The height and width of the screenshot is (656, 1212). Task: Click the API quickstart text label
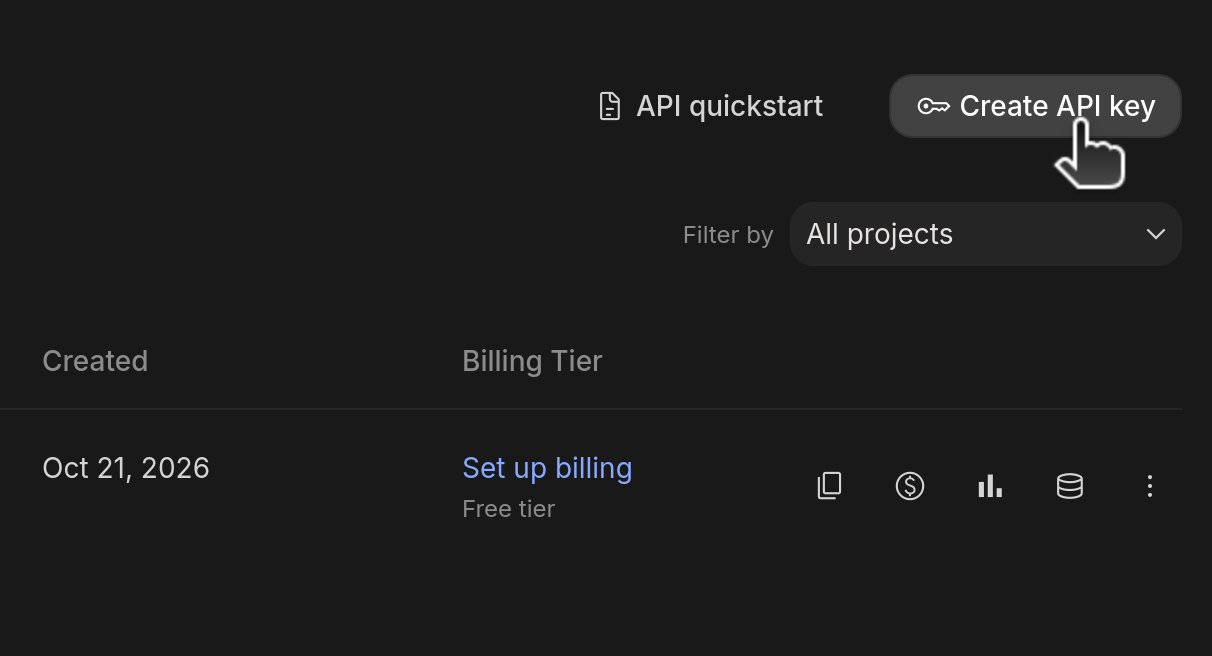[729, 106]
